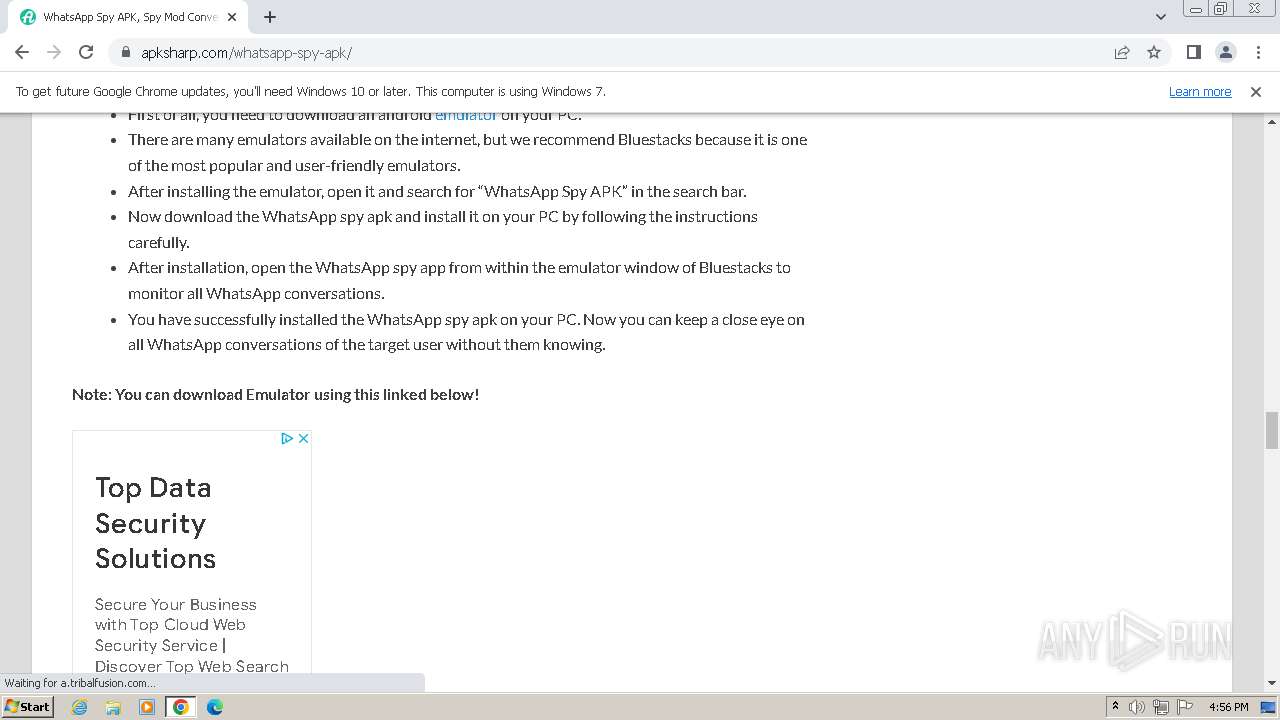Click the bullet starting You have successfully installed
This screenshot has width=1280, height=720.
[466, 332]
